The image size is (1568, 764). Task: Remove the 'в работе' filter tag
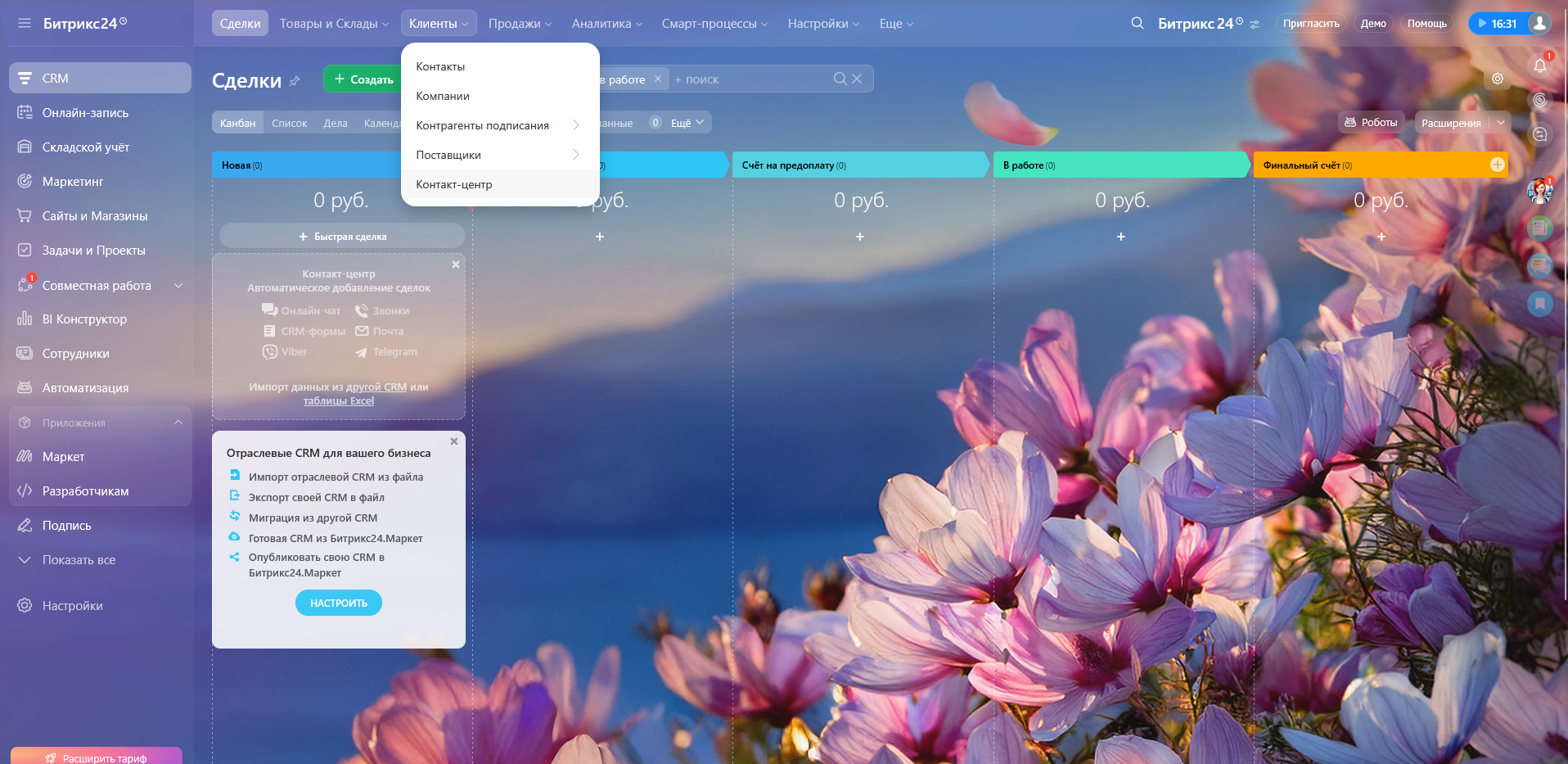click(657, 79)
